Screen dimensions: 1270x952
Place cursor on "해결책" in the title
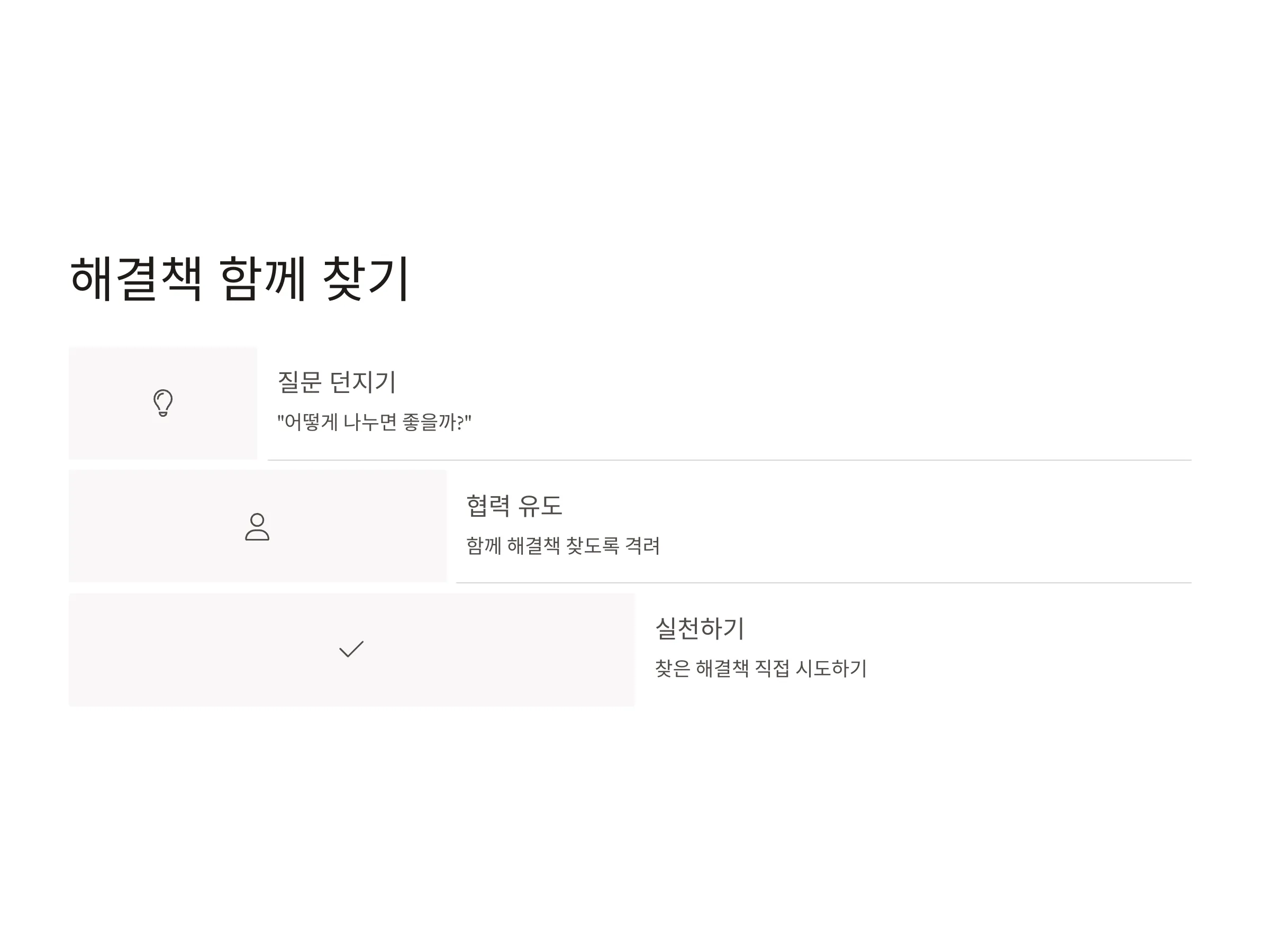(136, 279)
